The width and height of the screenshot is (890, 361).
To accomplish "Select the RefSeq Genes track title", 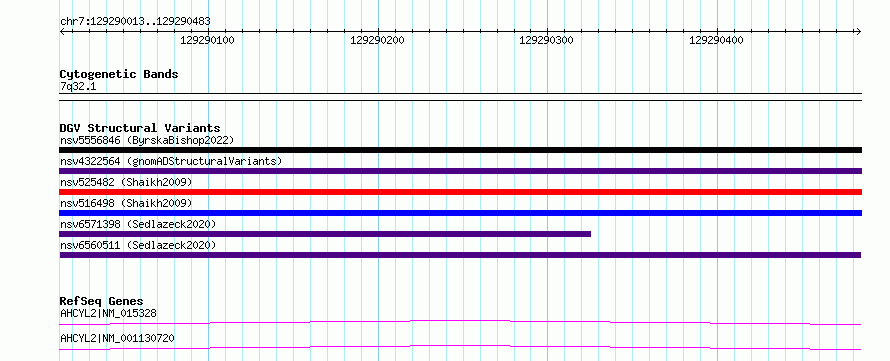I will tap(102, 301).
